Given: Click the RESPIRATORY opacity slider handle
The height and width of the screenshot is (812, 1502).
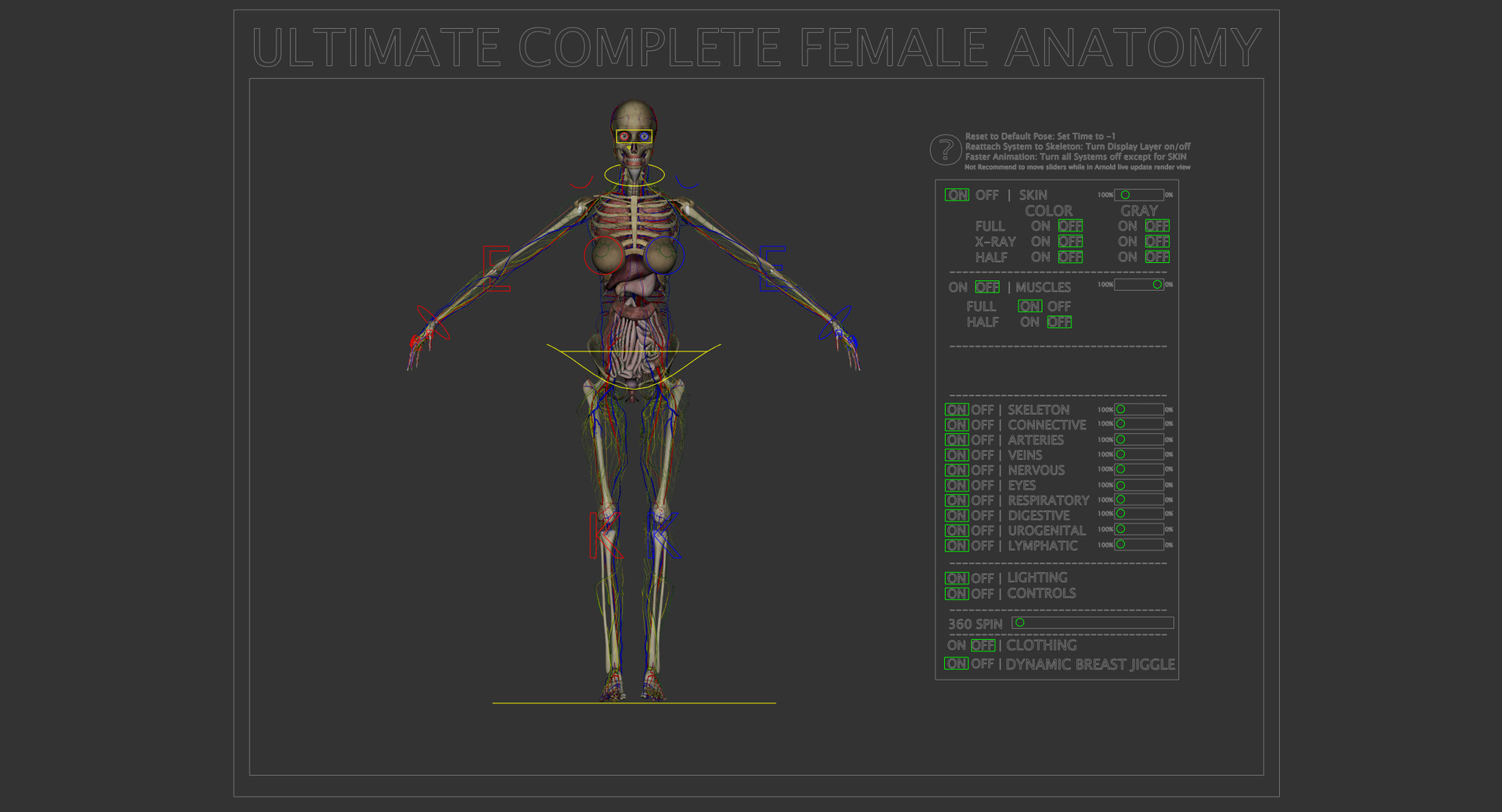Looking at the screenshot, I should tap(1120, 499).
